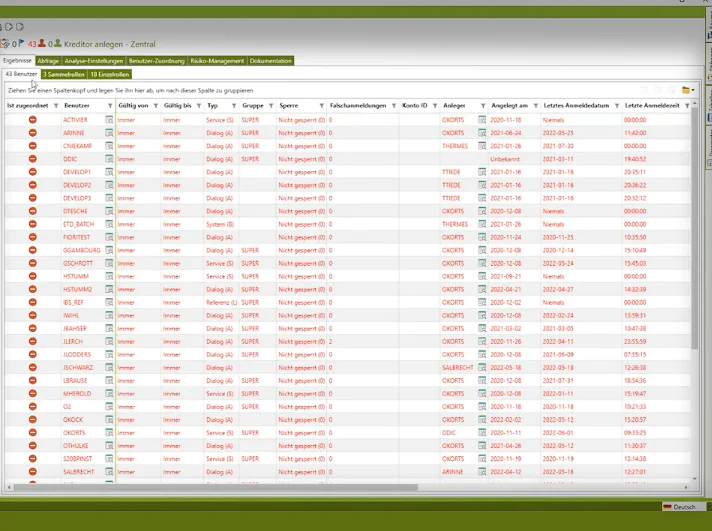Click the green user count icon
Image resolution: width=712 pixels, height=531 pixels.
tap(58, 44)
